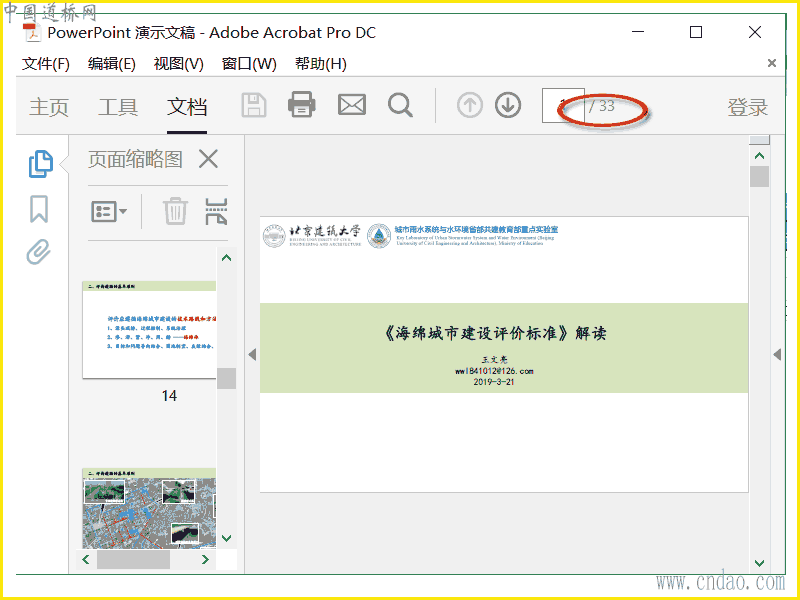
Task: Click 《海绵城市建设评价标准》解读 title text
Action: tap(494, 333)
